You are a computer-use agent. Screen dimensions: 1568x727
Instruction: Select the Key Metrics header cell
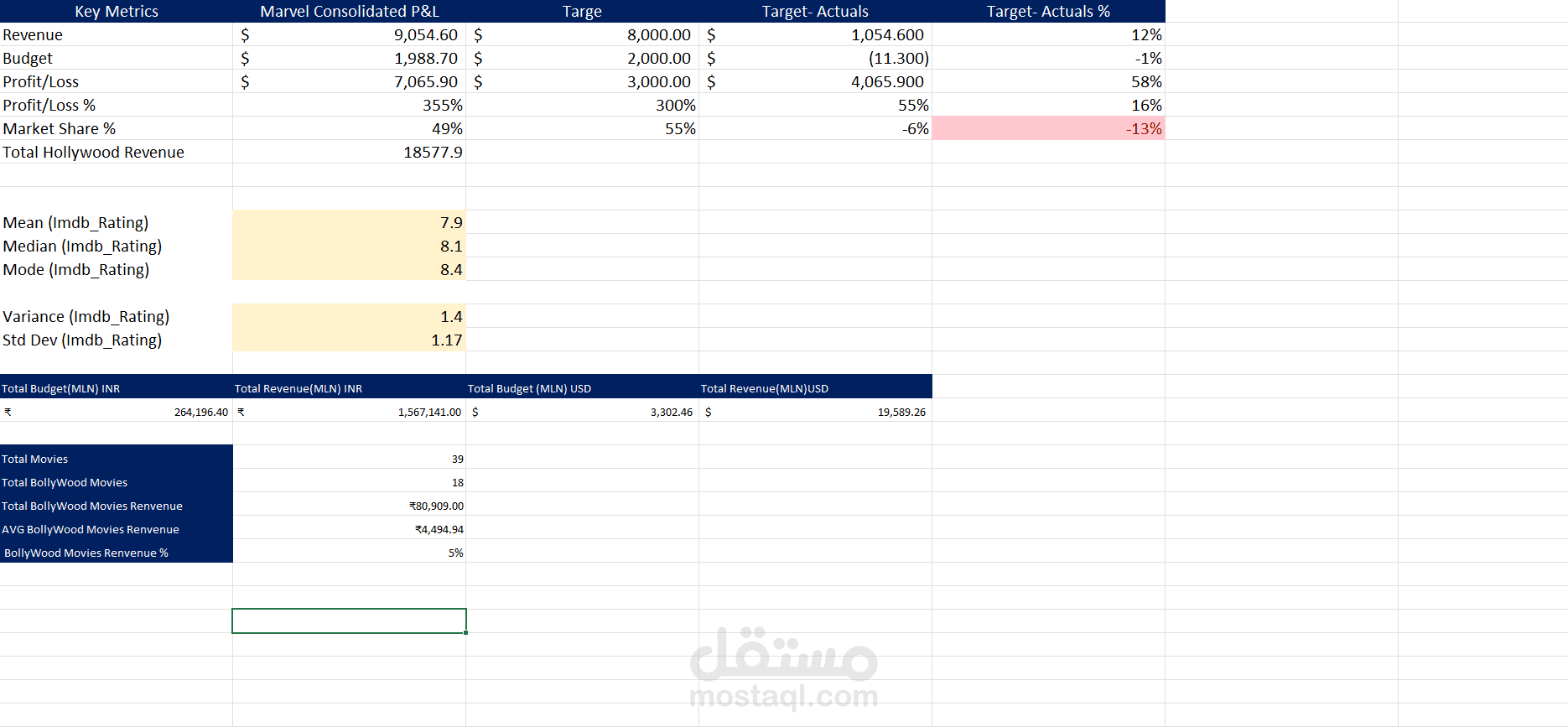[117, 11]
